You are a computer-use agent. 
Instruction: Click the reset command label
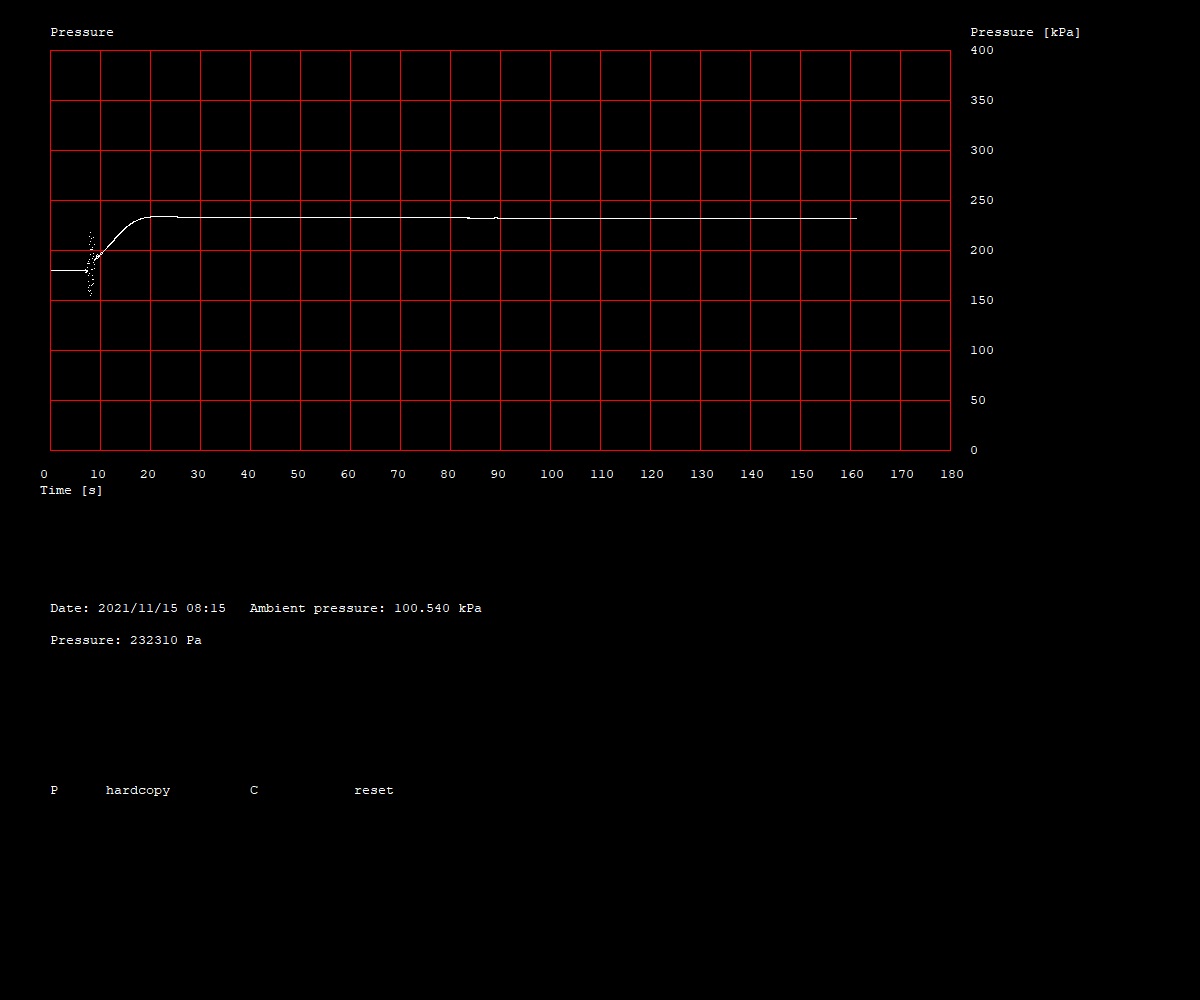click(373, 790)
